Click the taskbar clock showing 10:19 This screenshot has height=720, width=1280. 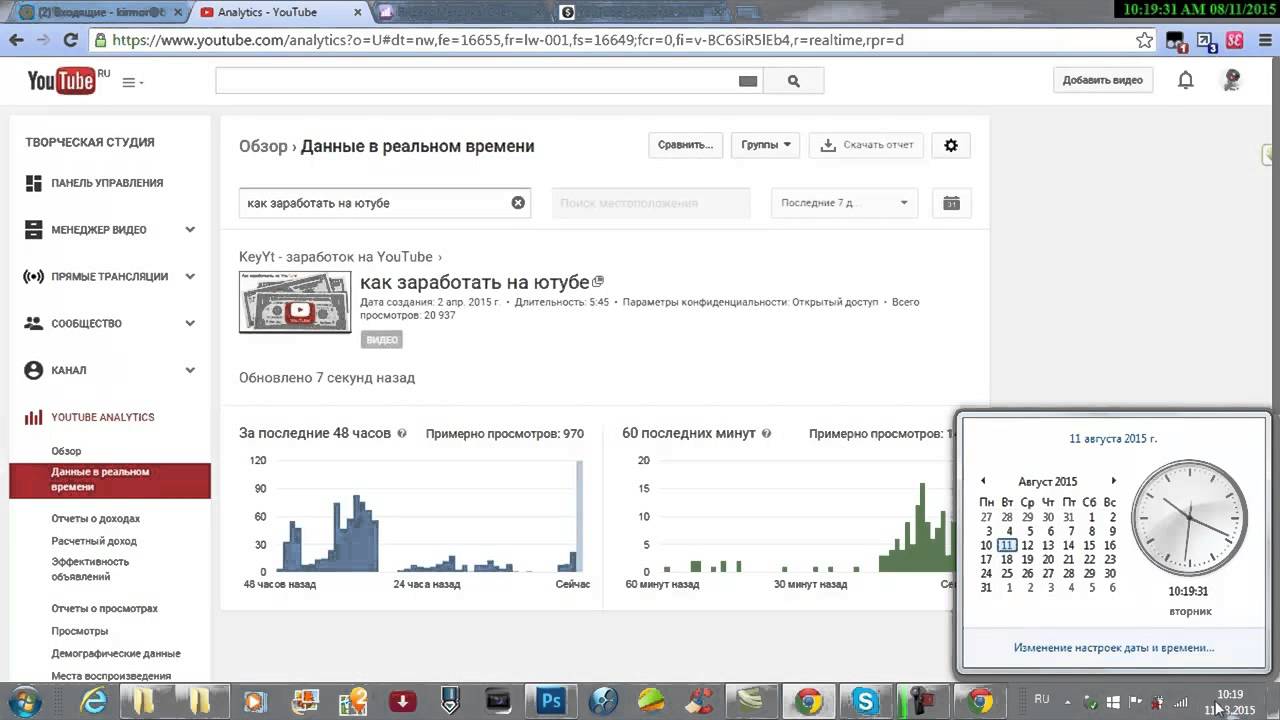coord(1230,702)
